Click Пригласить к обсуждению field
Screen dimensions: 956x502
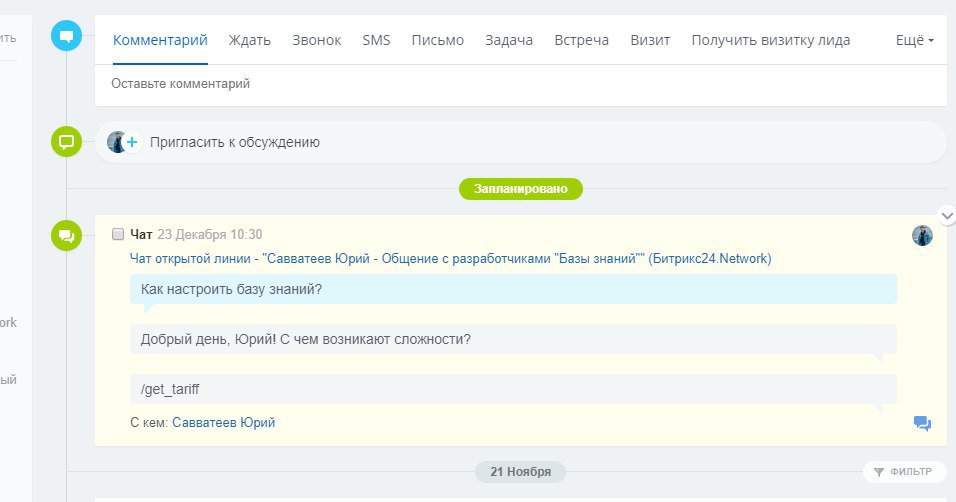[x=521, y=142]
